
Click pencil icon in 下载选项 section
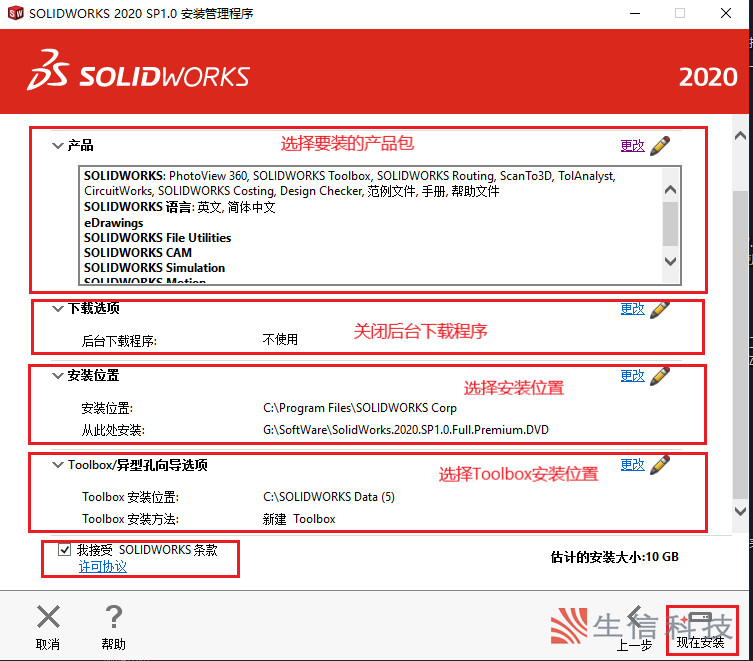click(x=660, y=310)
